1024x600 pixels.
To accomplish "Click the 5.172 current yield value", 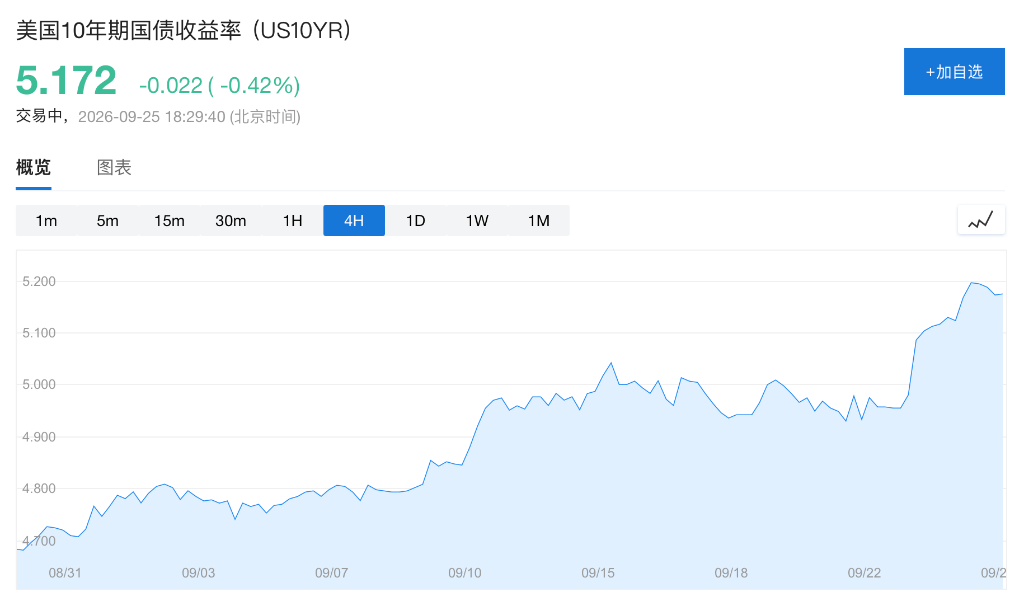I will coord(66,80).
